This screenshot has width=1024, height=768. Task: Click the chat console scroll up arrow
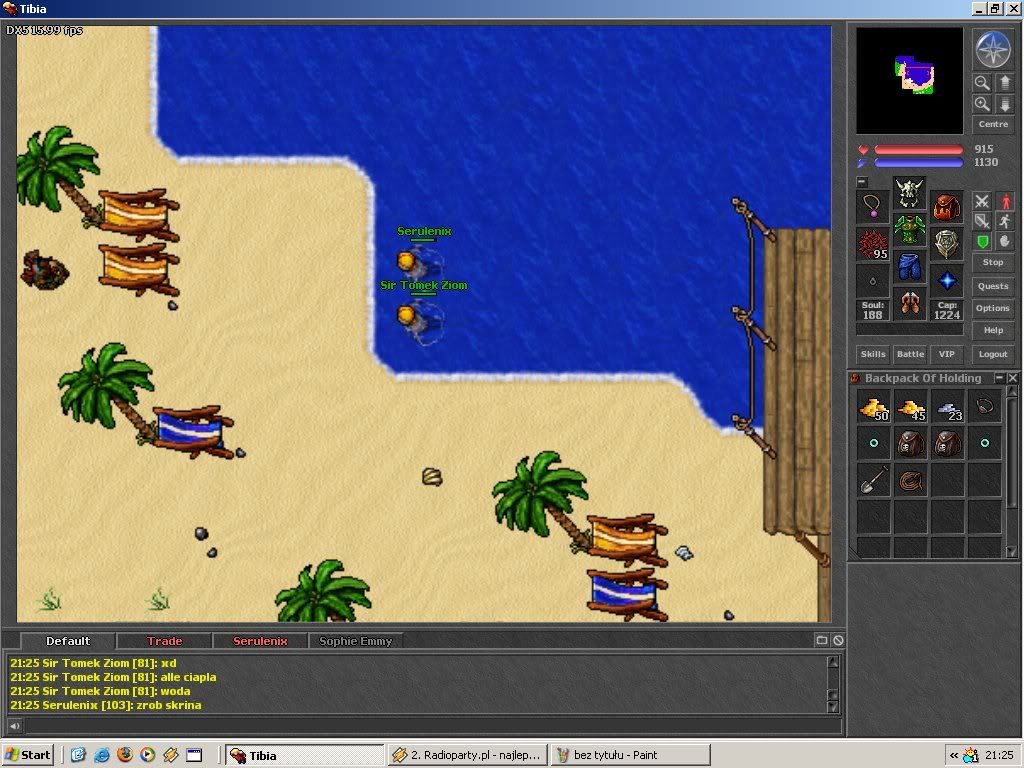click(x=833, y=662)
